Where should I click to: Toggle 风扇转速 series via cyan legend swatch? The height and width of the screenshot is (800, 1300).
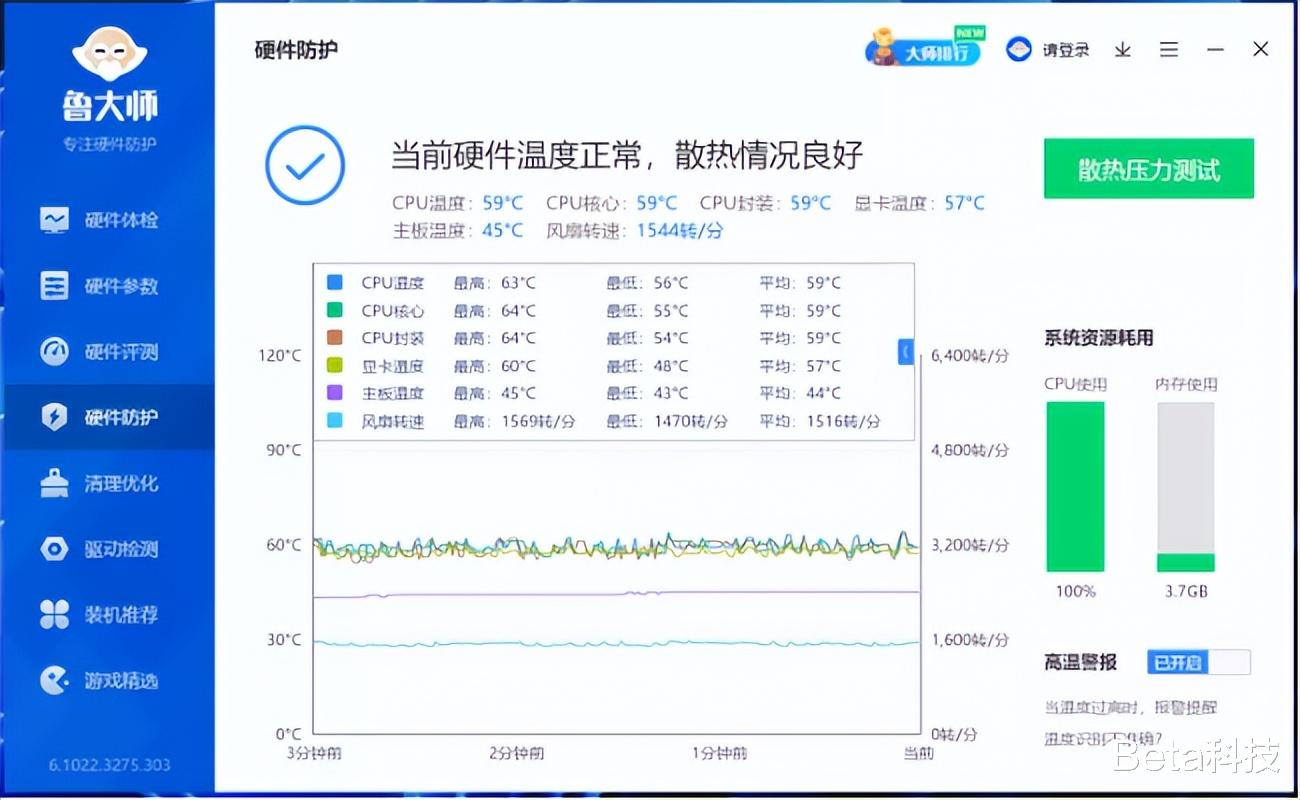tap(333, 421)
